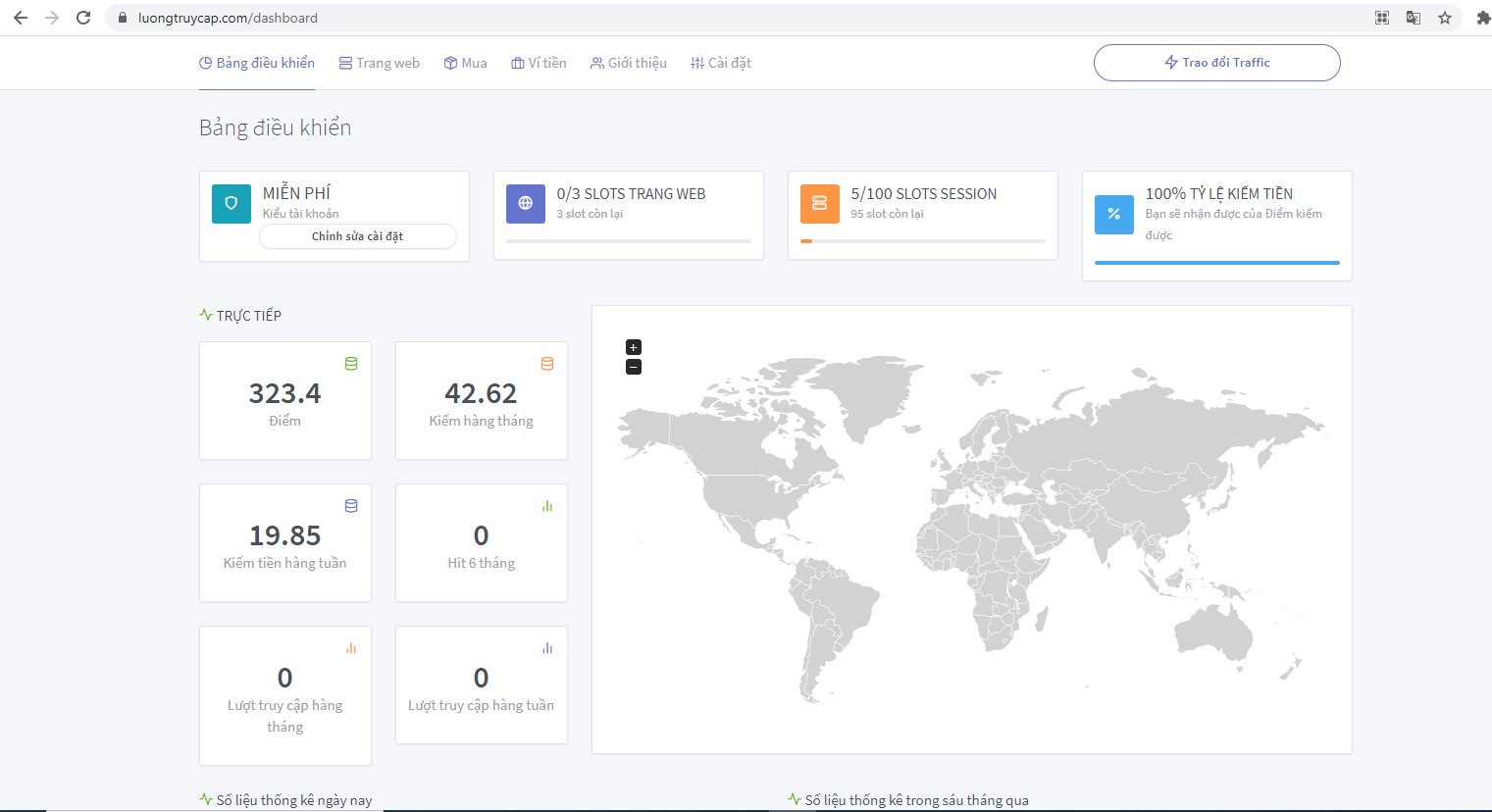
Task: Click the map zoom in plus button
Action: (634, 347)
